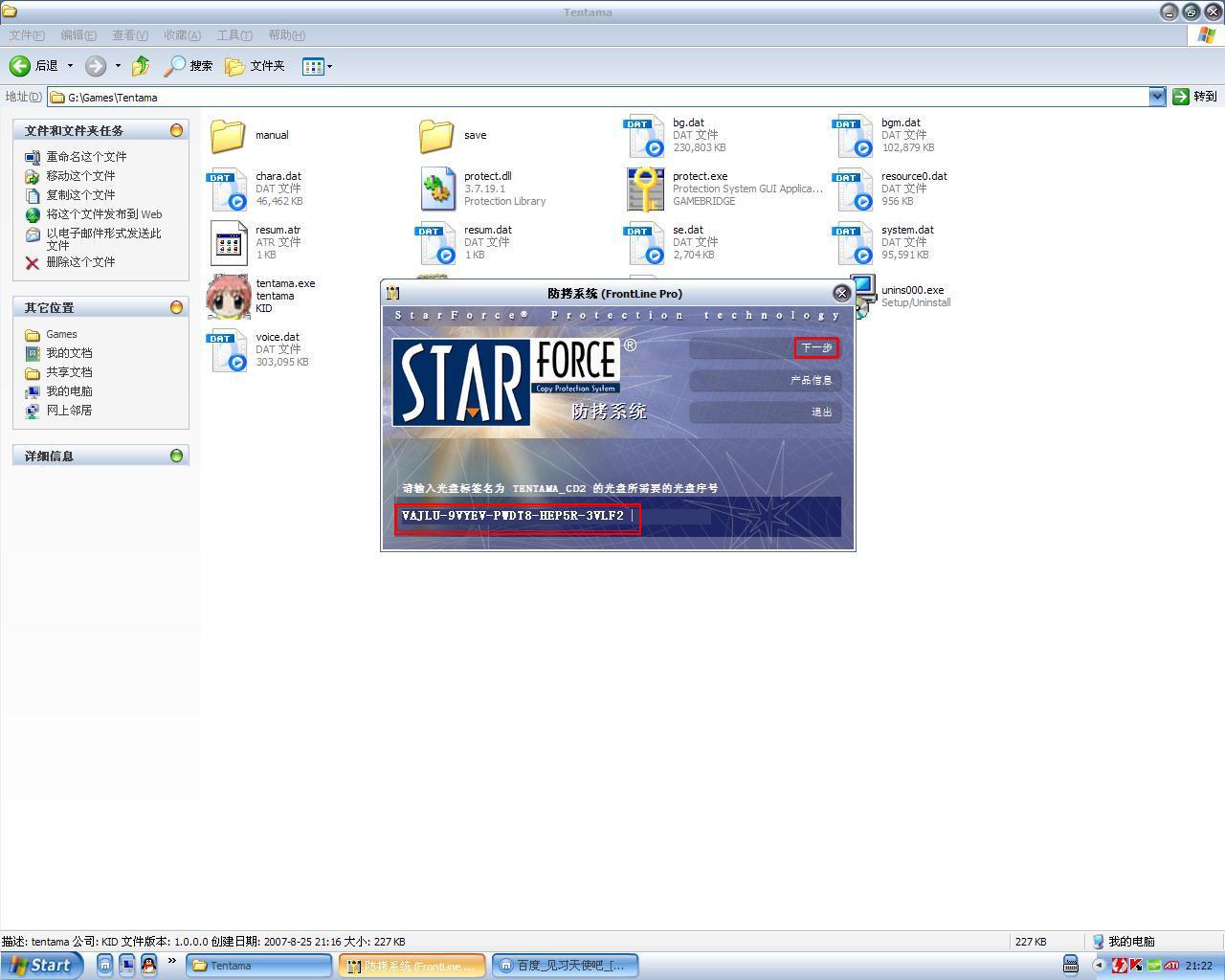Click the Go (转到) button
1225x980 pixels.
coord(1194,97)
